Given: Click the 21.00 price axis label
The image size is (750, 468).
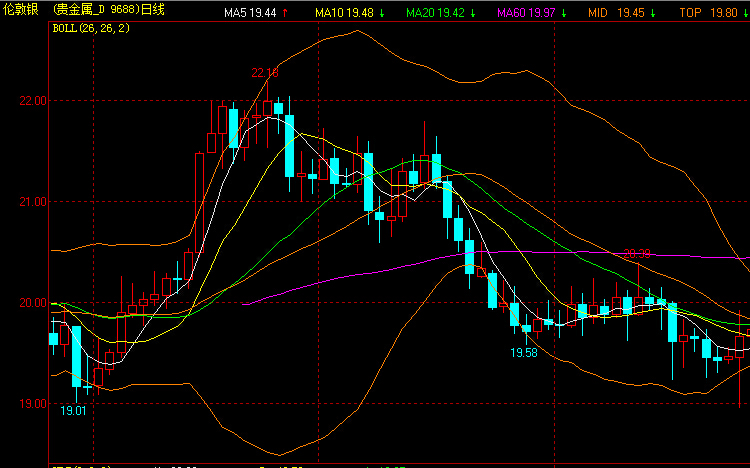Looking at the screenshot, I should 33,201.
